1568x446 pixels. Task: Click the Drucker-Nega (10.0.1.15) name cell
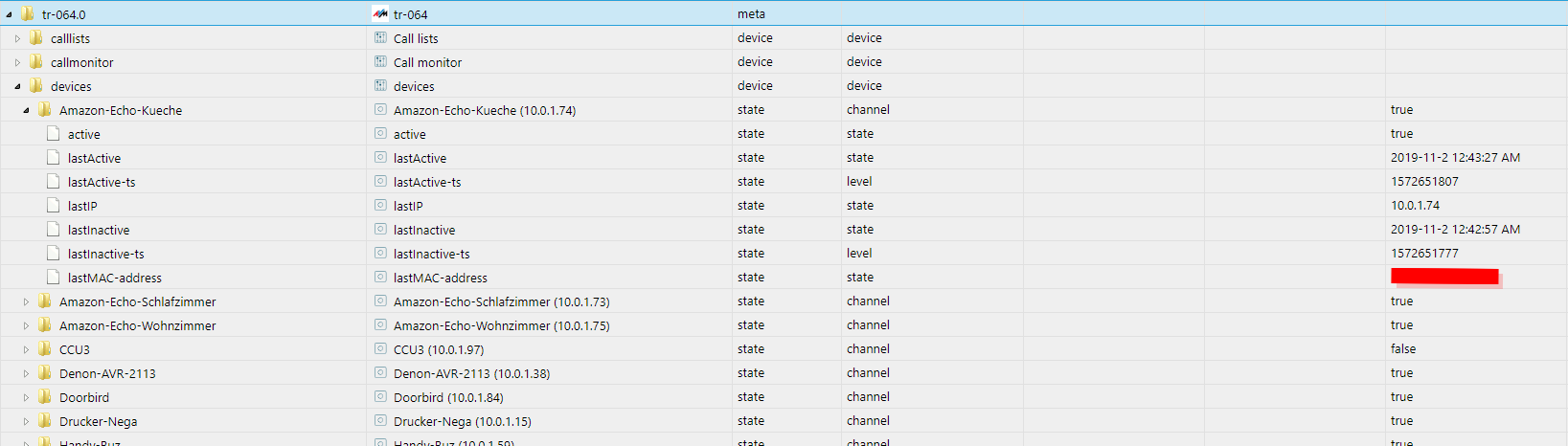463,421
